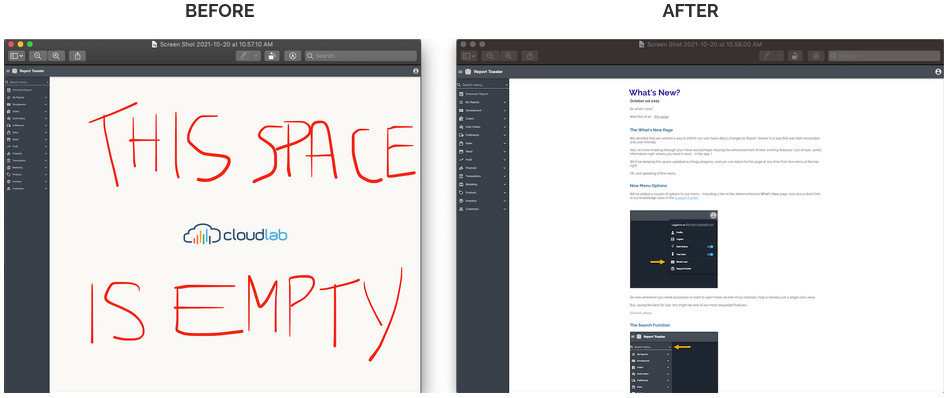Open Search menu dropdown in AFTER window sidebar
The image size is (949, 398).
point(506,85)
